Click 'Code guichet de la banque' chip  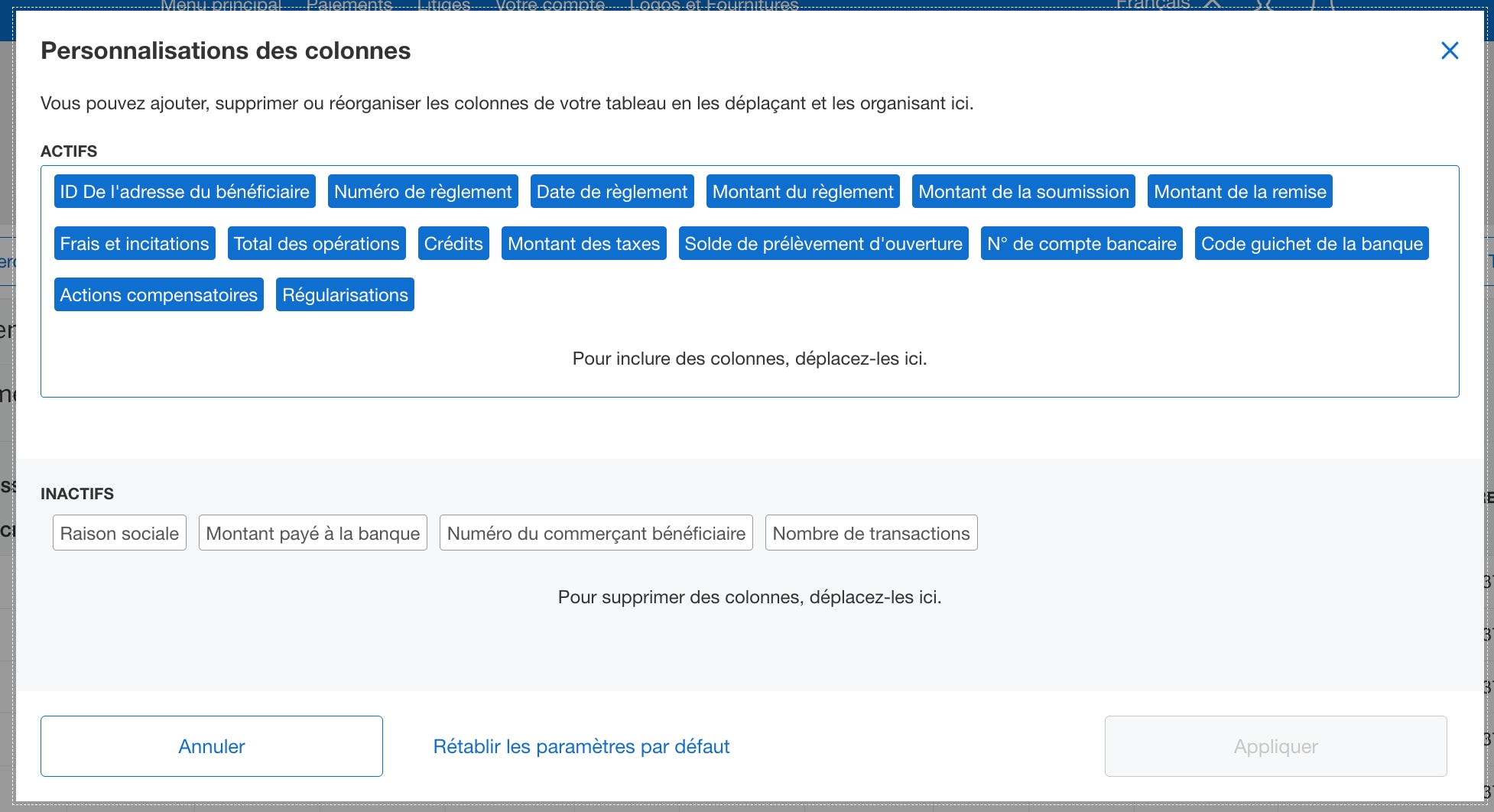point(1311,244)
